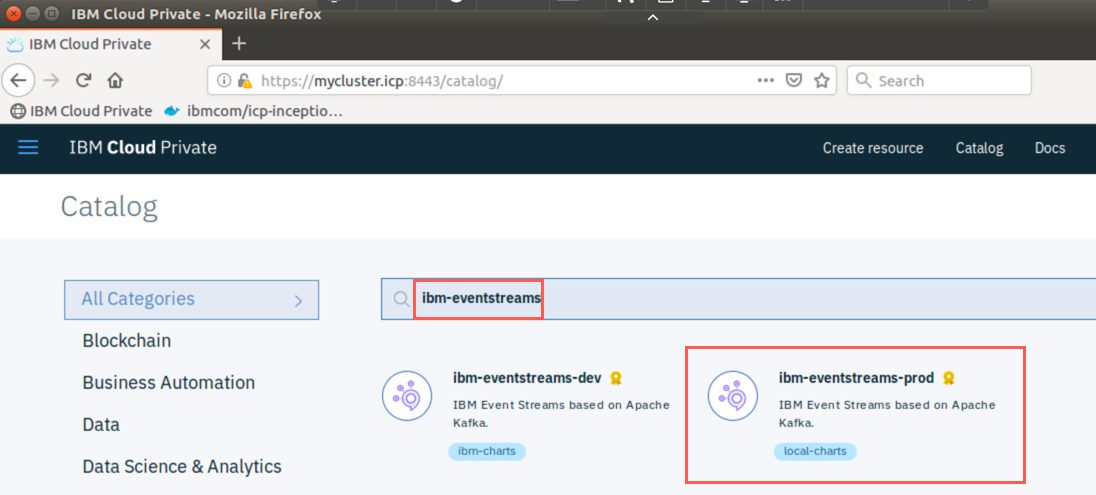This screenshot has width=1096, height=495.
Task: Open the hamburger navigation menu
Action: tap(28, 148)
